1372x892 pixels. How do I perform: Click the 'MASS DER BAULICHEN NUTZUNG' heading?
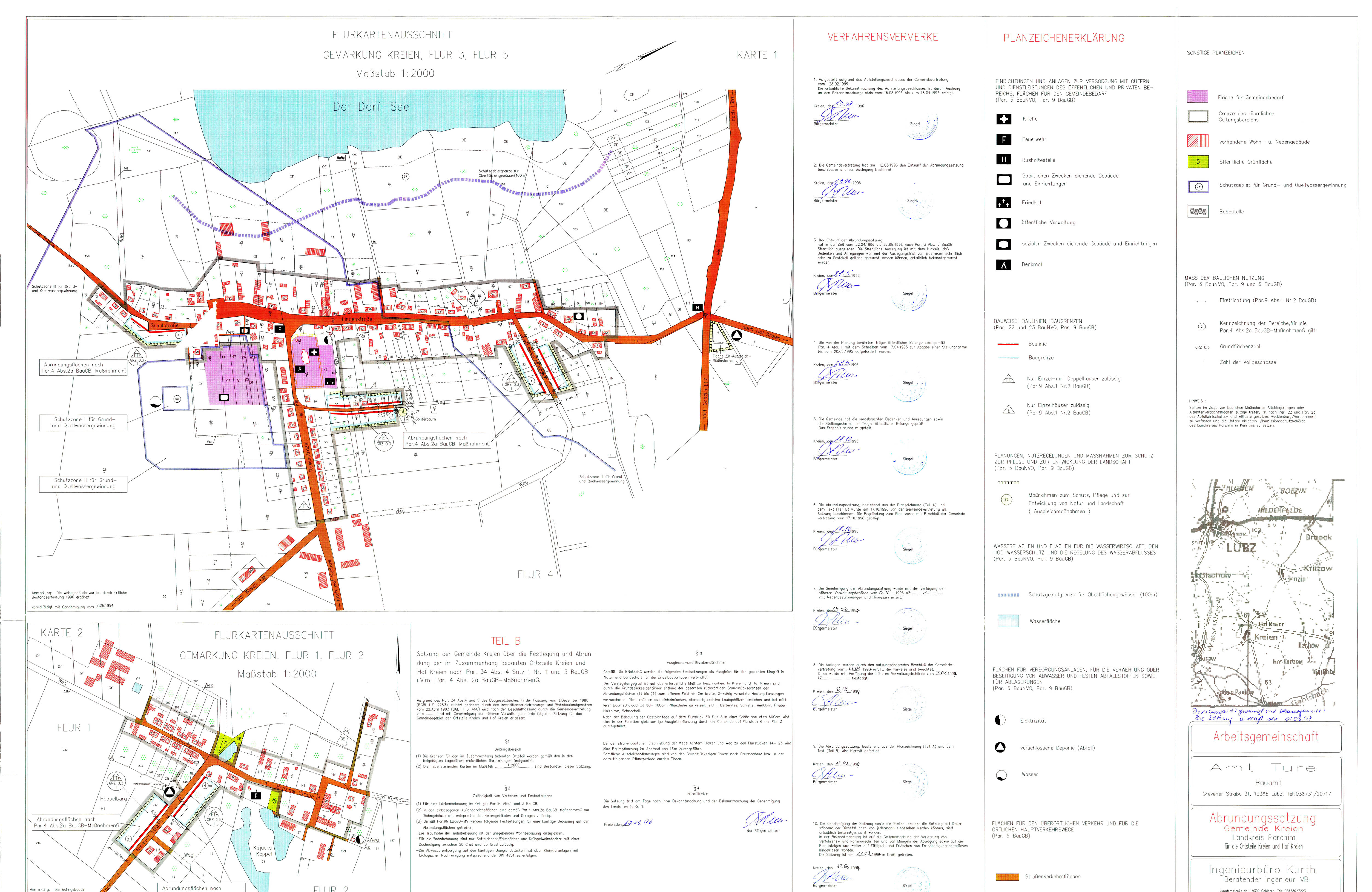point(1224,278)
